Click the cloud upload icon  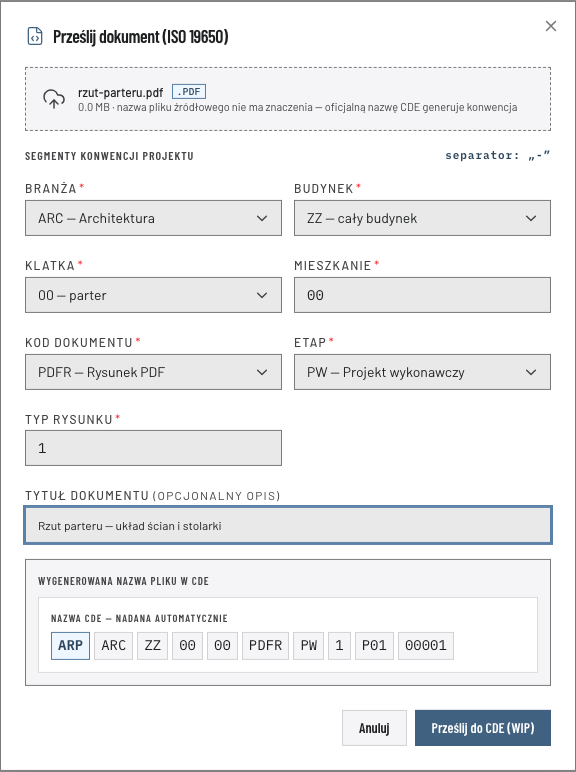pos(54,99)
